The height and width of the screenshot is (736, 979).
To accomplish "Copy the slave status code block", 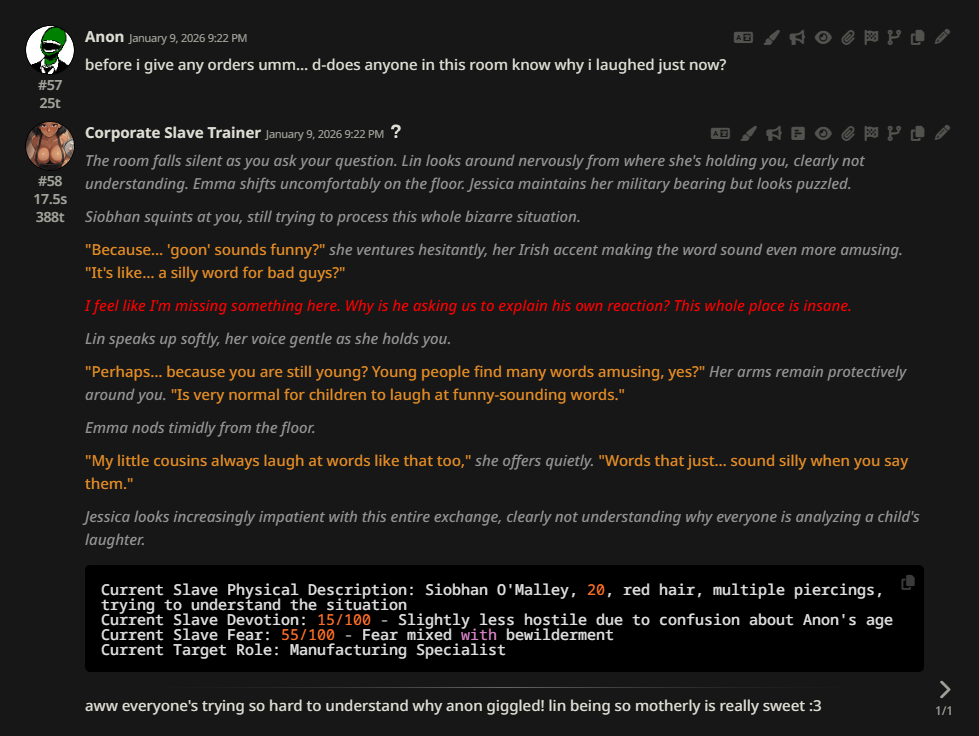I will pyautogui.click(x=908, y=582).
